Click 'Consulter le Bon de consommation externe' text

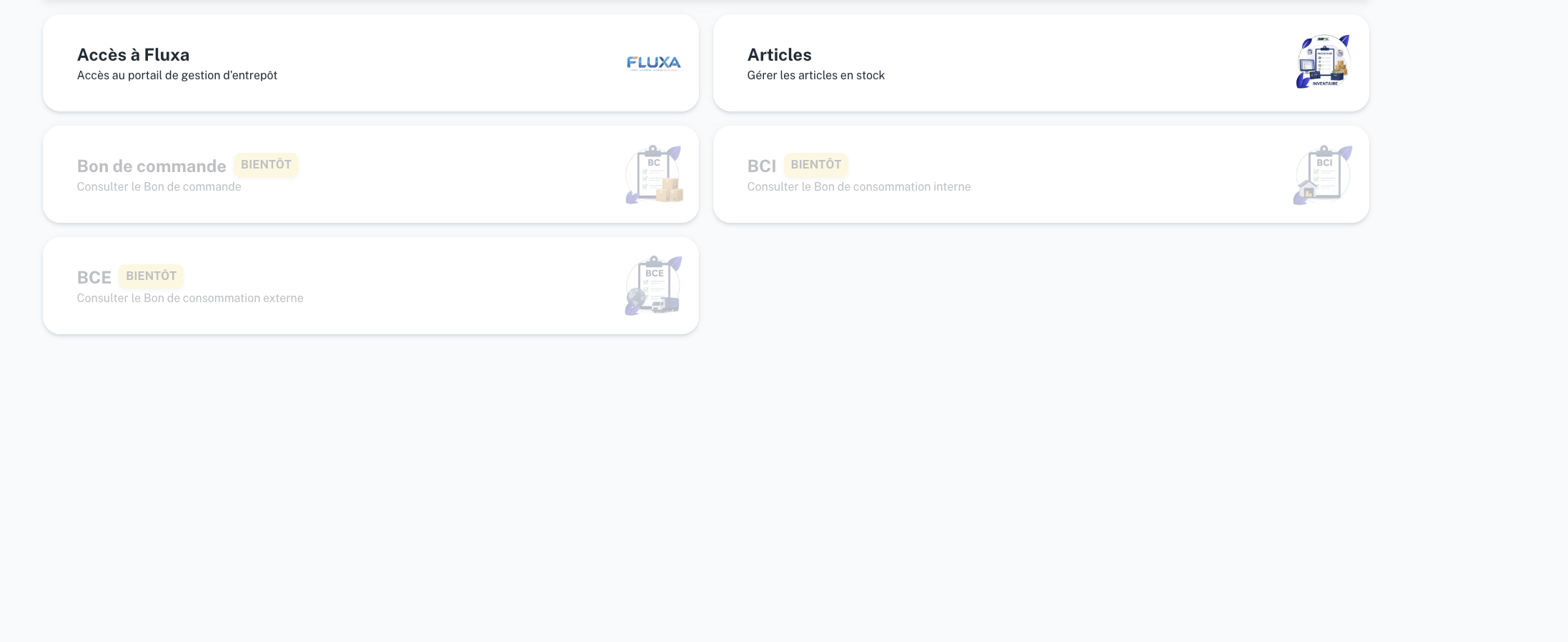(x=190, y=299)
